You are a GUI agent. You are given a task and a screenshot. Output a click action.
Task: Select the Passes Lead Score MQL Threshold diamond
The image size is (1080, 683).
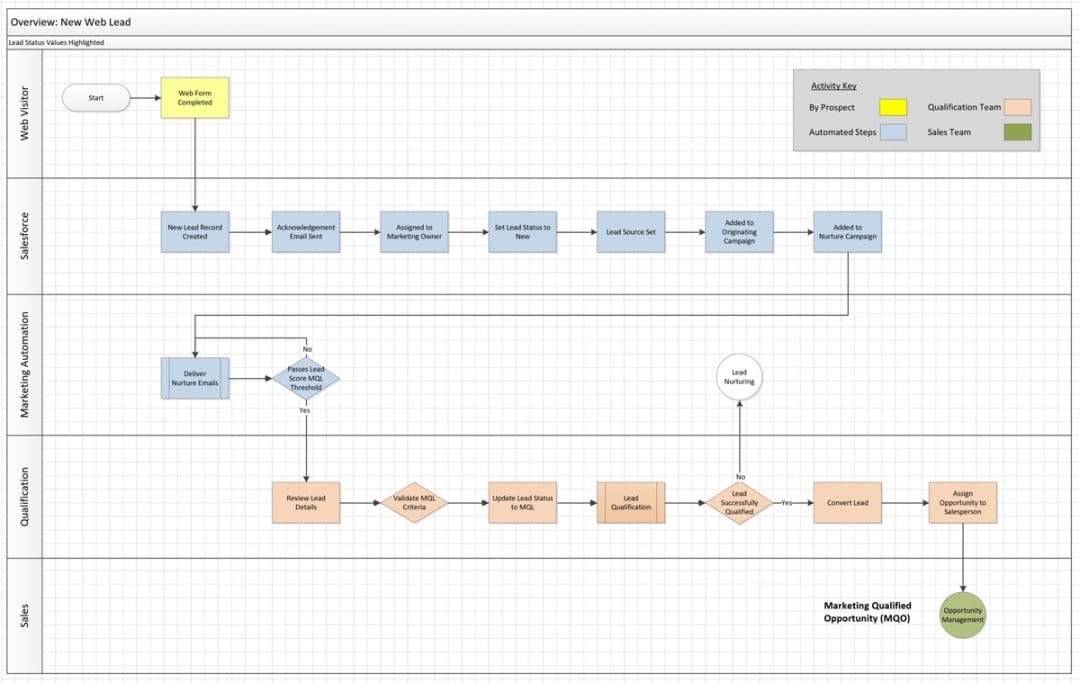pos(306,378)
